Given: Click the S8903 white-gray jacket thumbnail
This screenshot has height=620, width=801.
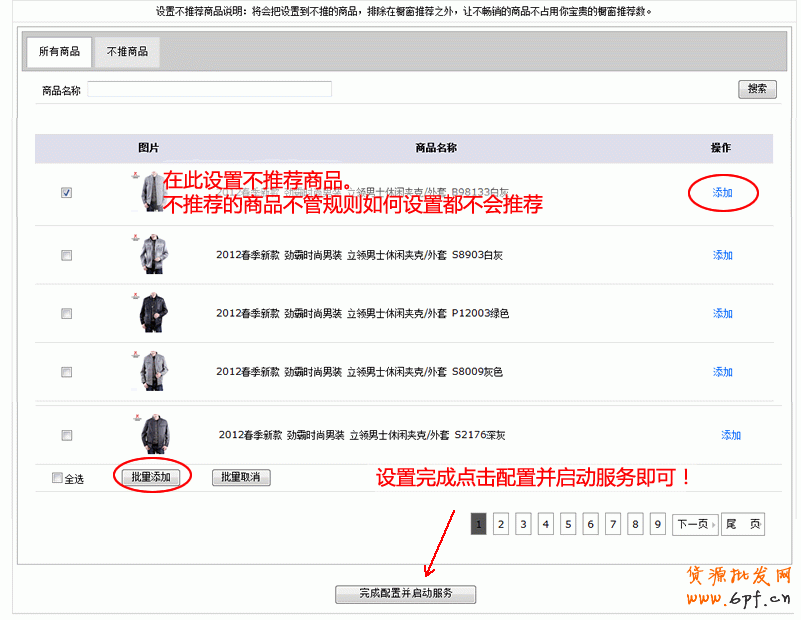Looking at the screenshot, I should point(149,255).
